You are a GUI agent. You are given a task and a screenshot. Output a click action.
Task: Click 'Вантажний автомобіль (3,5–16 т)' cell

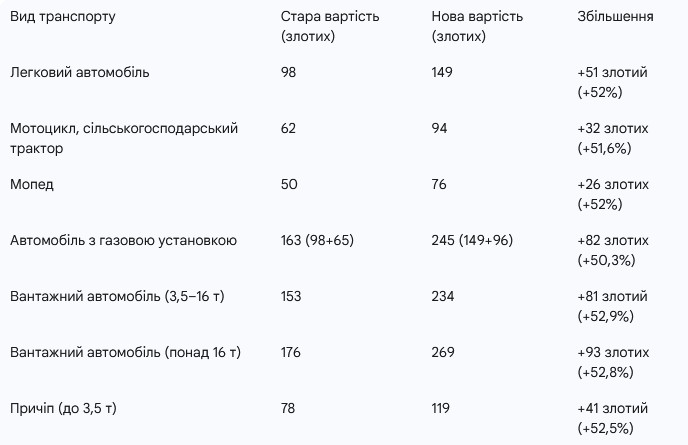click(x=117, y=296)
